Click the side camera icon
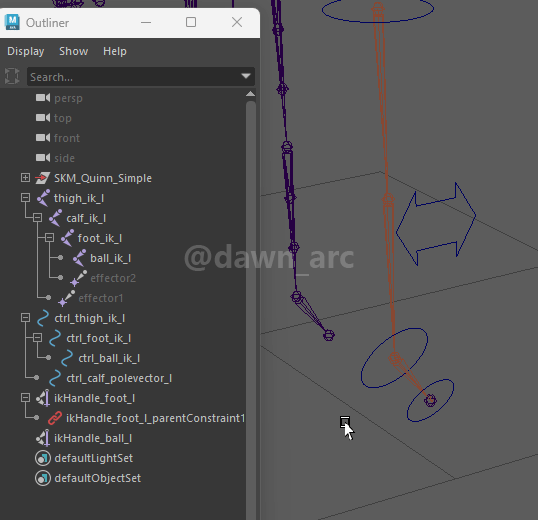This screenshot has height=520, width=538. click(43, 157)
